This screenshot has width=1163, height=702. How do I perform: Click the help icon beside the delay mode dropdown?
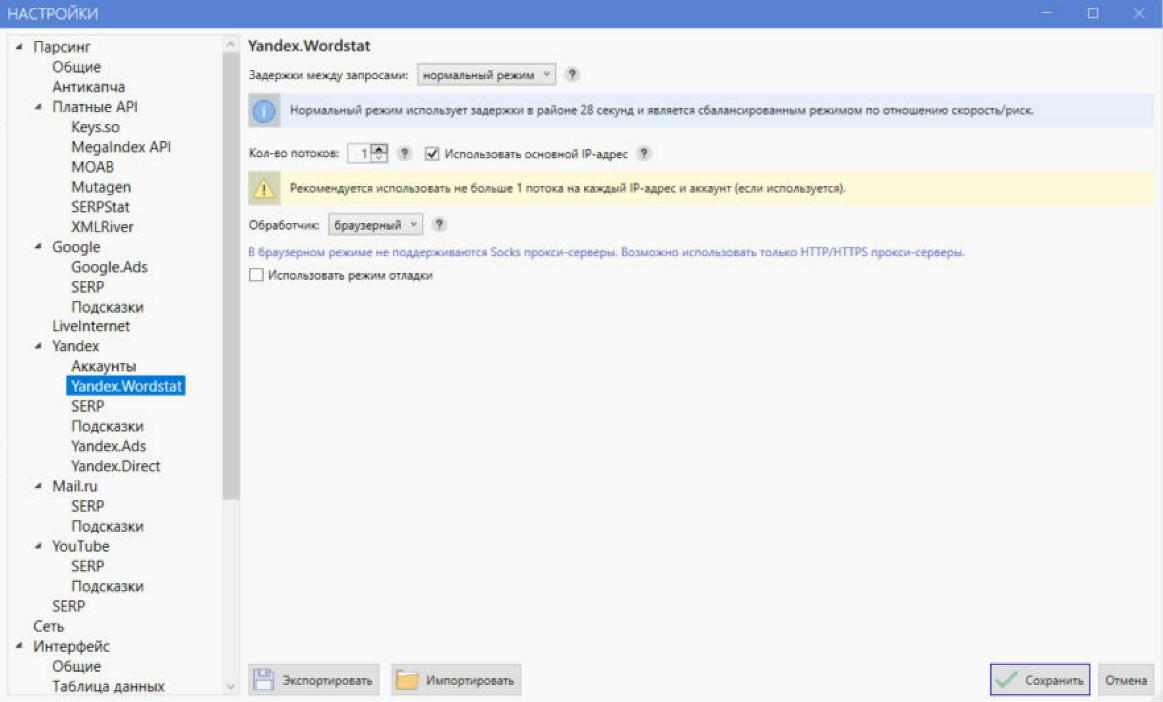572,74
